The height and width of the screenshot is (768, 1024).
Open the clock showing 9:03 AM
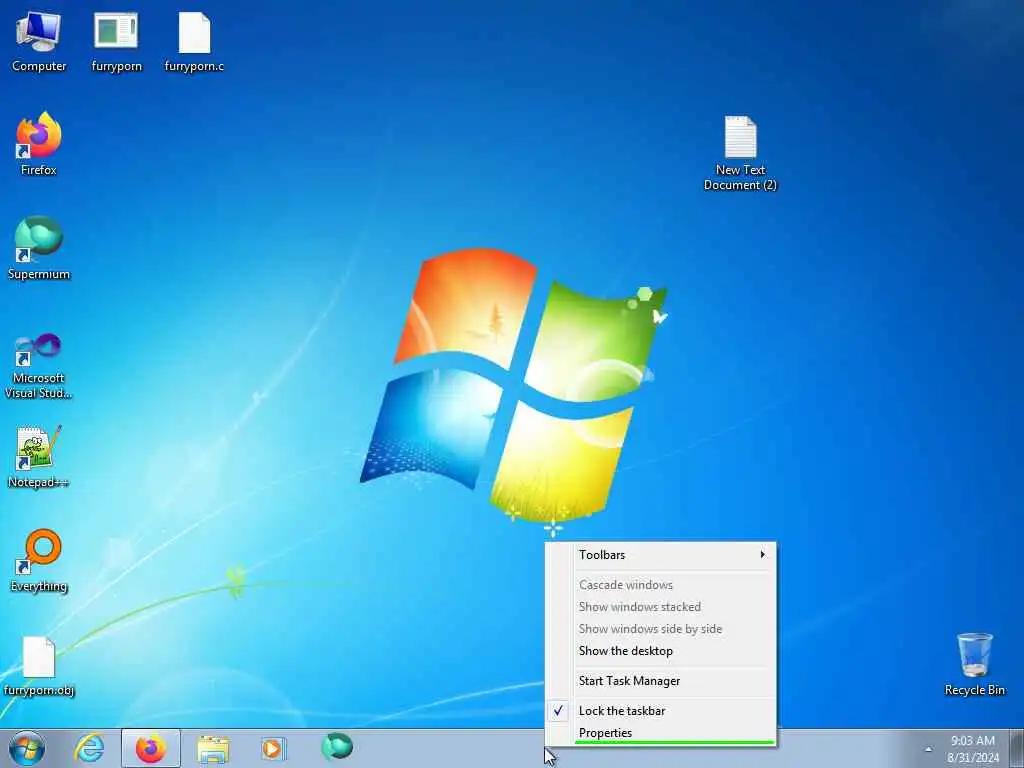pyautogui.click(x=972, y=749)
